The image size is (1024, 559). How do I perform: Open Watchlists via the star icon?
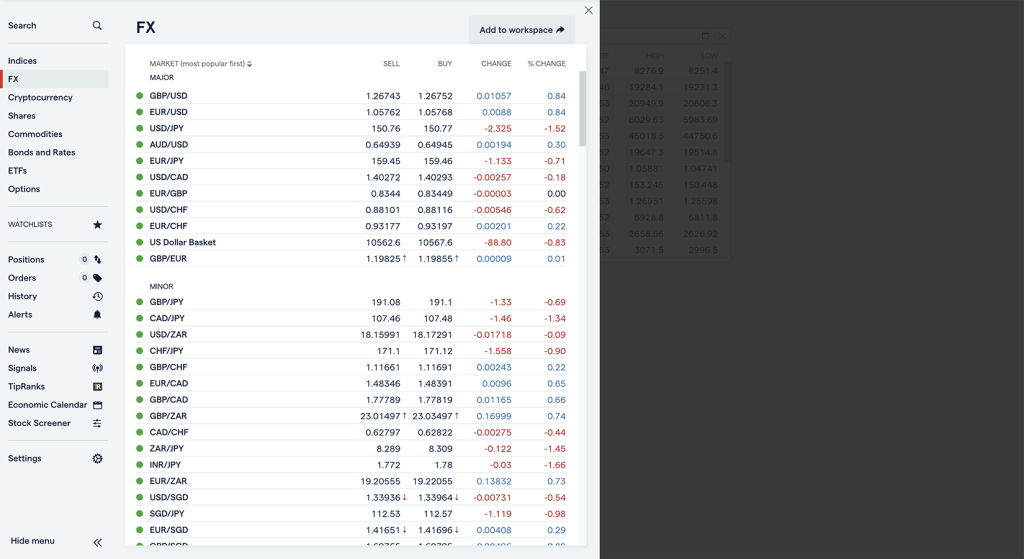tap(97, 225)
